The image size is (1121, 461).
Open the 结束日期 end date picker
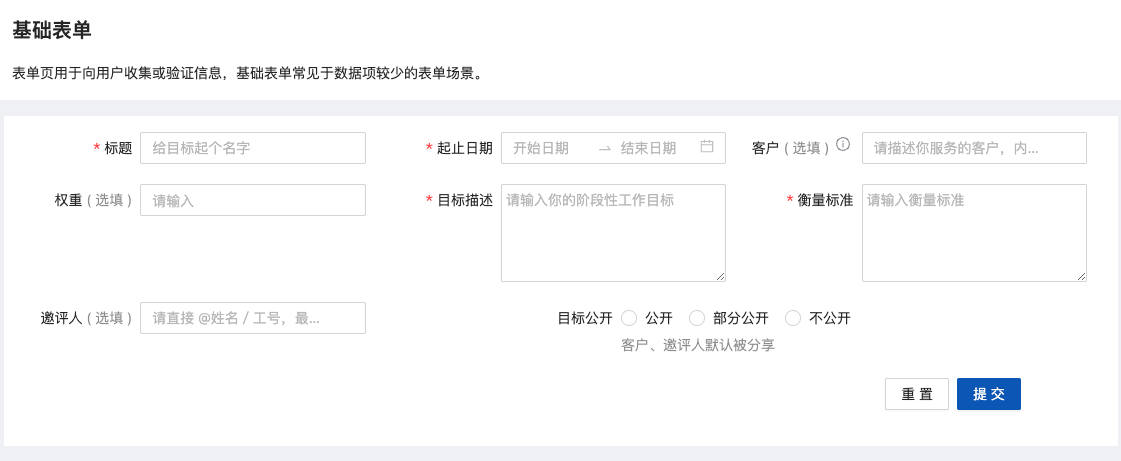(649, 148)
